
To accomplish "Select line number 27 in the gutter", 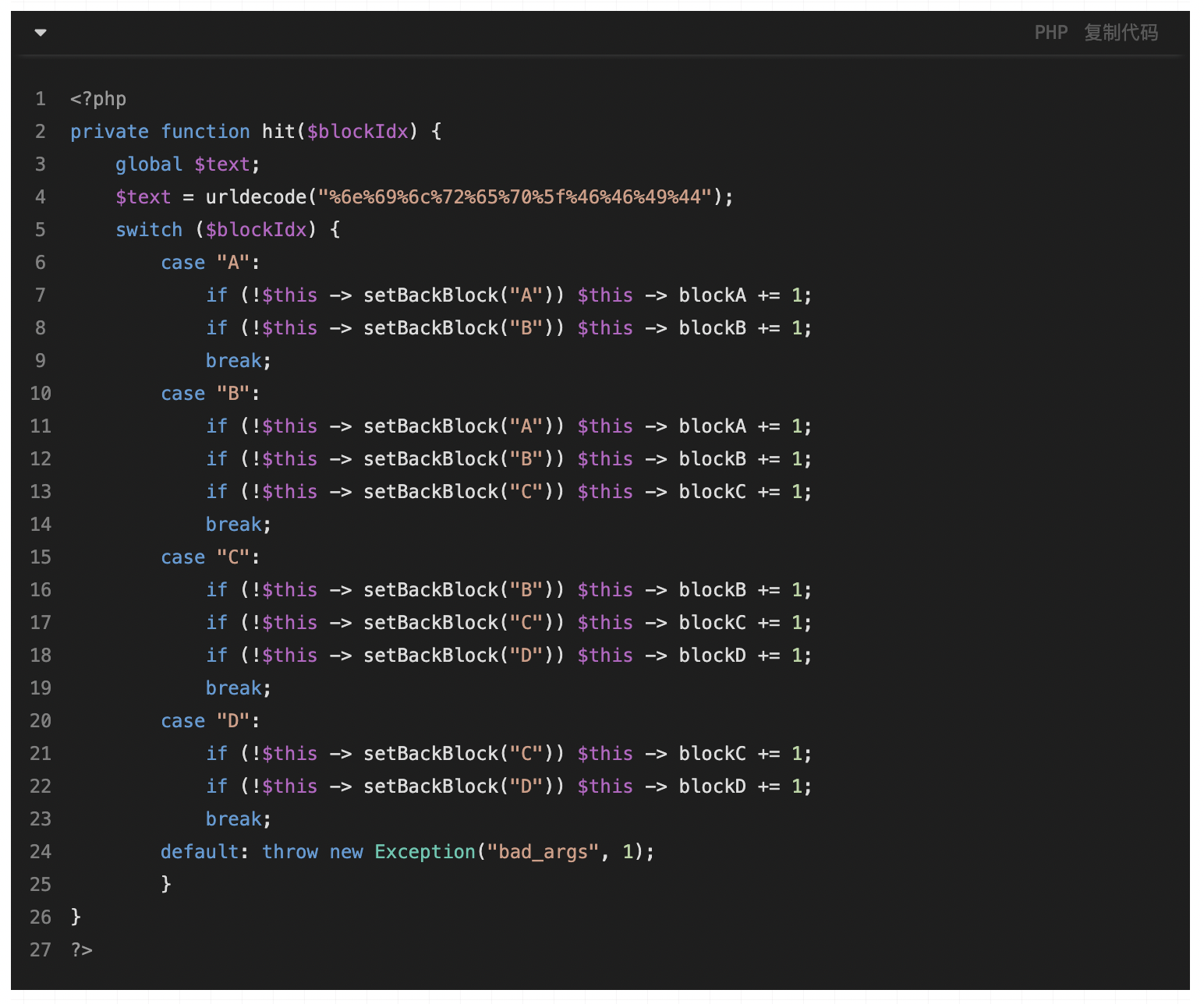I will click(x=41, y=949).
